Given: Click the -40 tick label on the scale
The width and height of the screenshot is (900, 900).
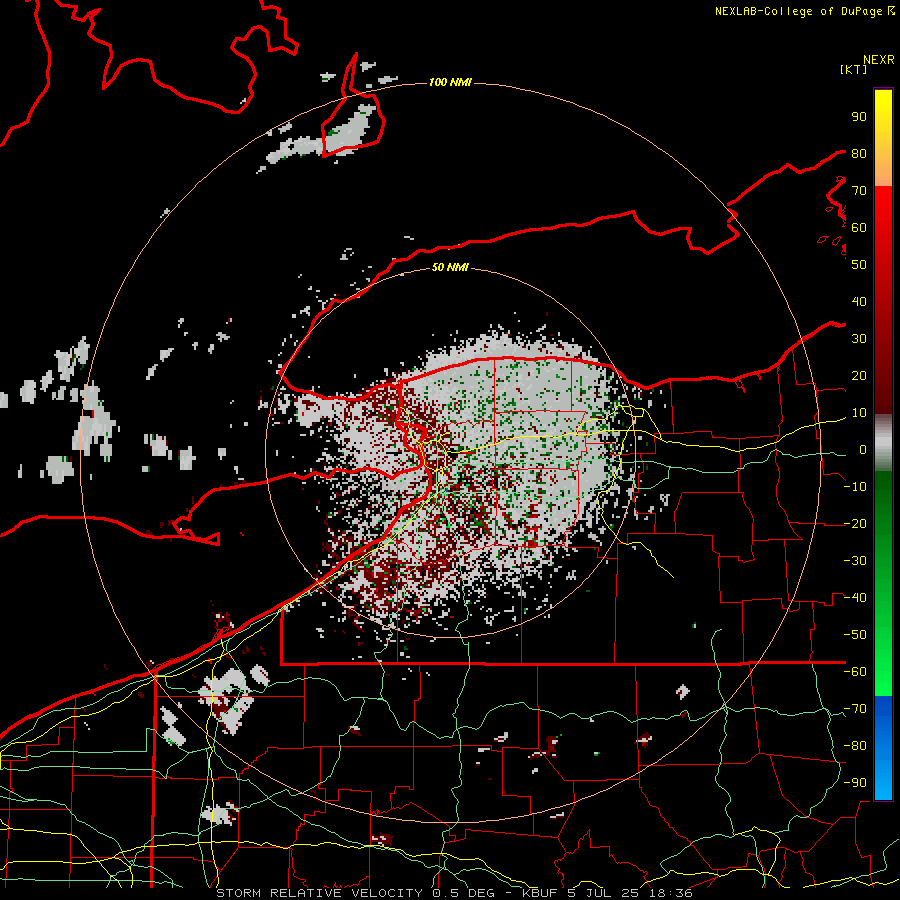Looking at the screenshot, I should pyautogui.click(x=855, y=598).
